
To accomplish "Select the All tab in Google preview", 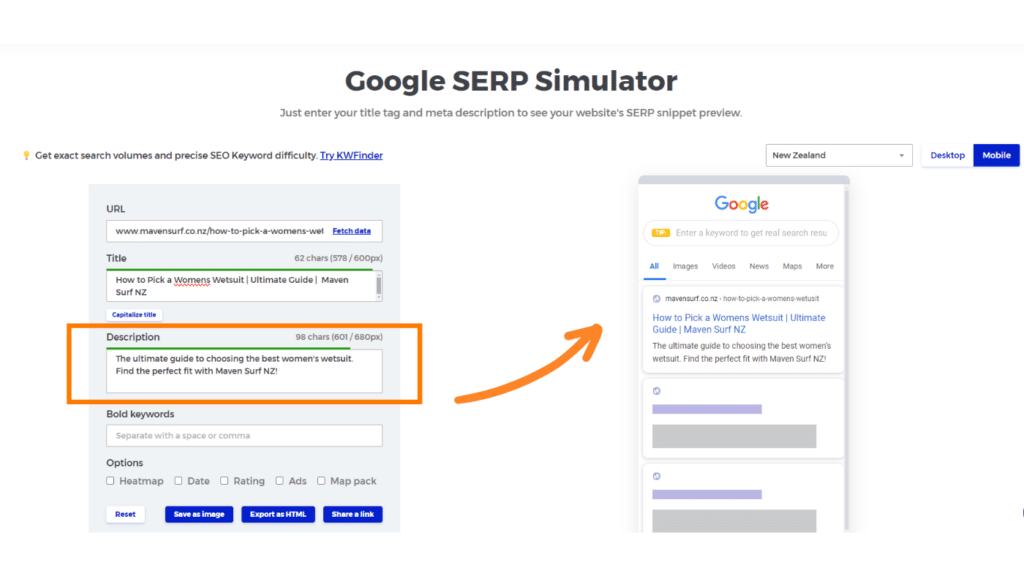I will pos(654,266).
